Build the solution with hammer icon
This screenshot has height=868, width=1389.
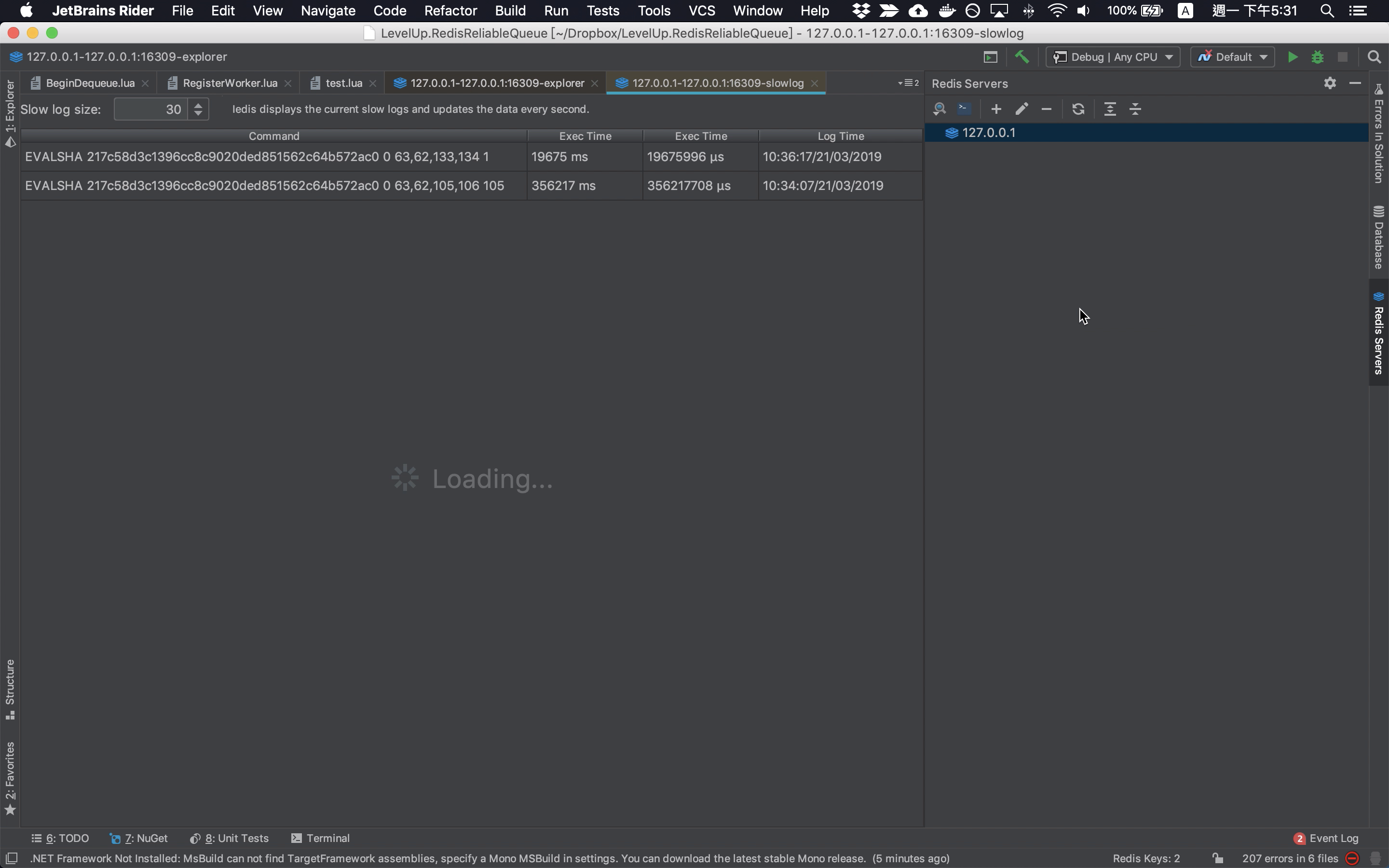(1021, 57)
